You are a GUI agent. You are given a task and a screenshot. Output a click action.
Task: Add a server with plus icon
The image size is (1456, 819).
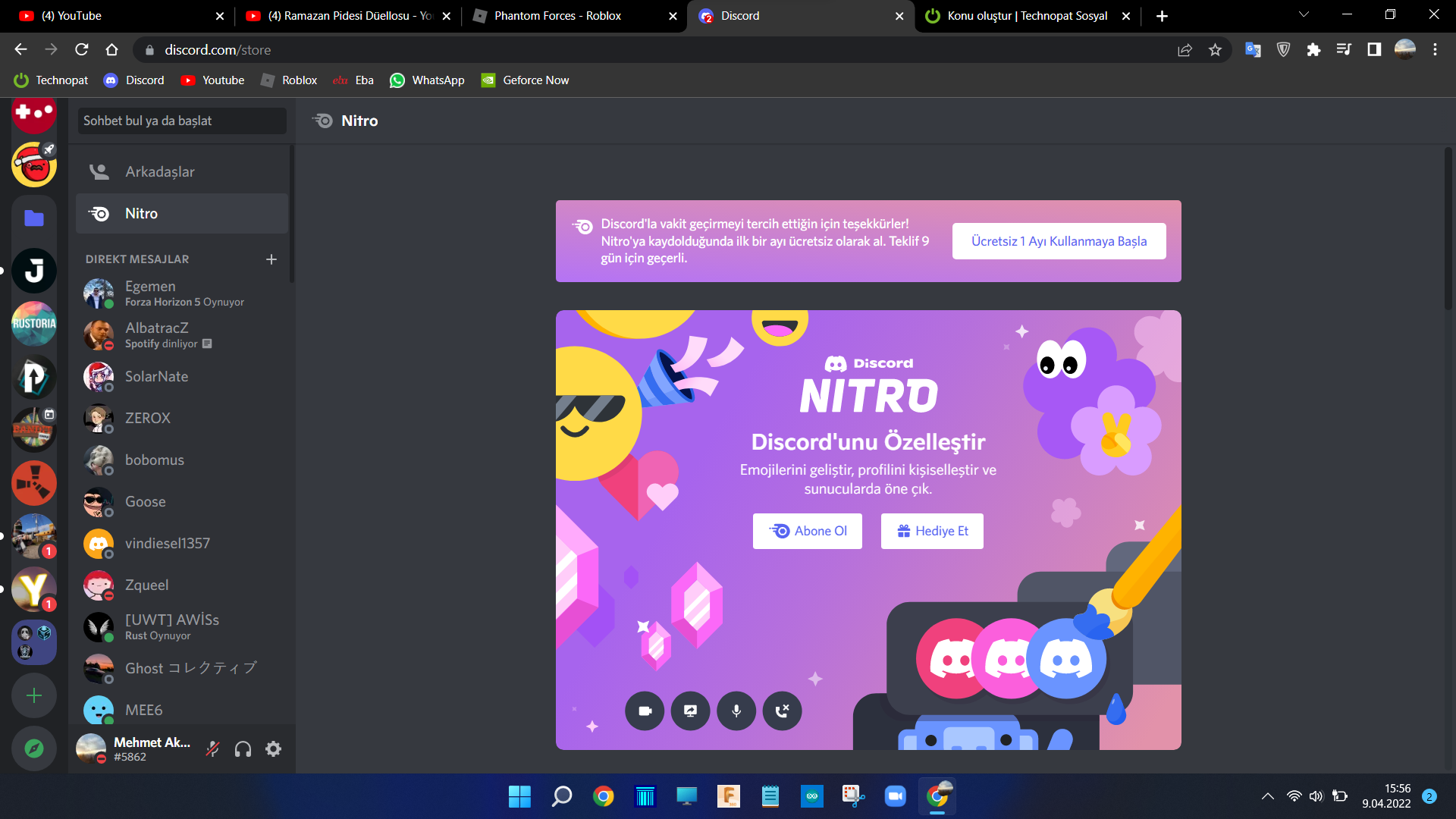coord(34,696)
